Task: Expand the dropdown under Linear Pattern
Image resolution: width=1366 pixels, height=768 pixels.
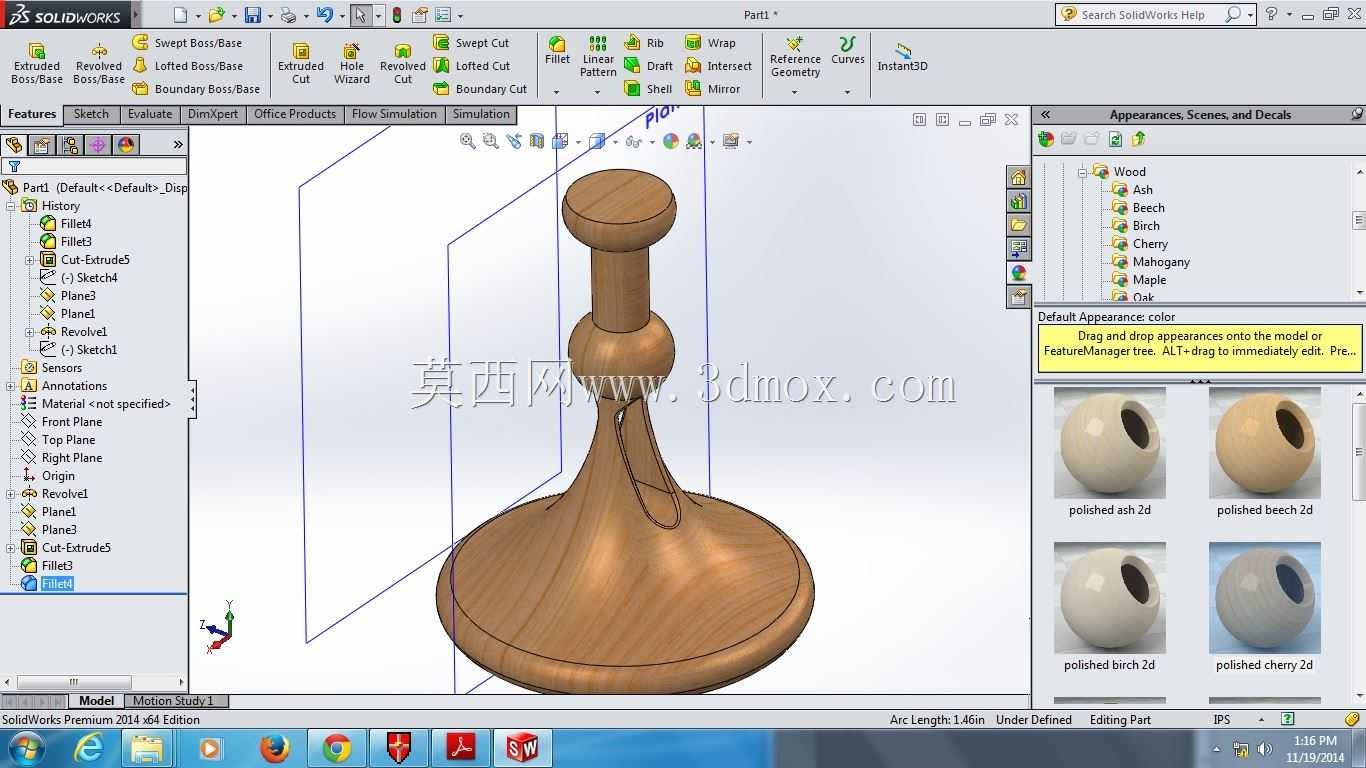Action: (598, 92)
